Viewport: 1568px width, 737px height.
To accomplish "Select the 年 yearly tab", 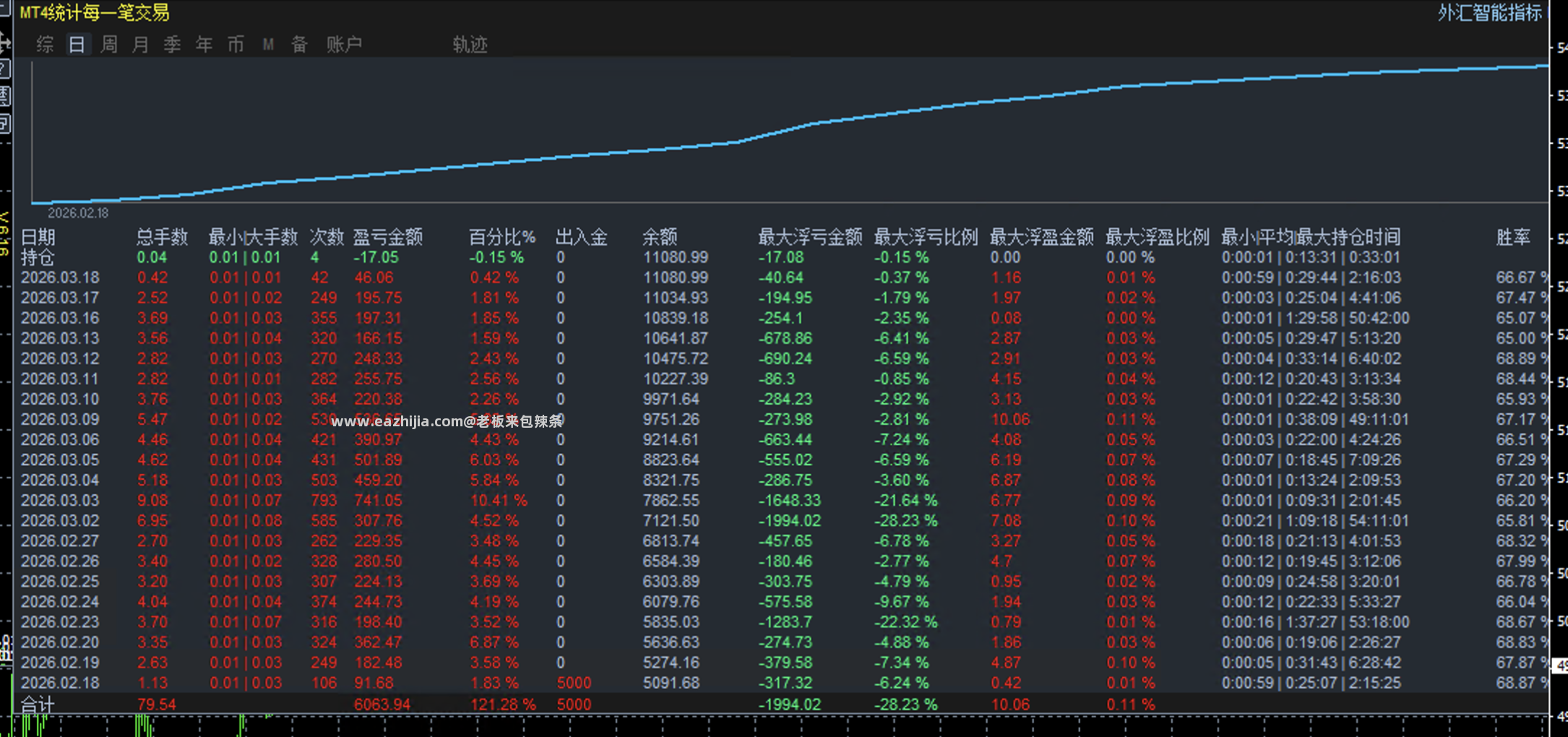I will pyautogui.click(x=204, y=45).
